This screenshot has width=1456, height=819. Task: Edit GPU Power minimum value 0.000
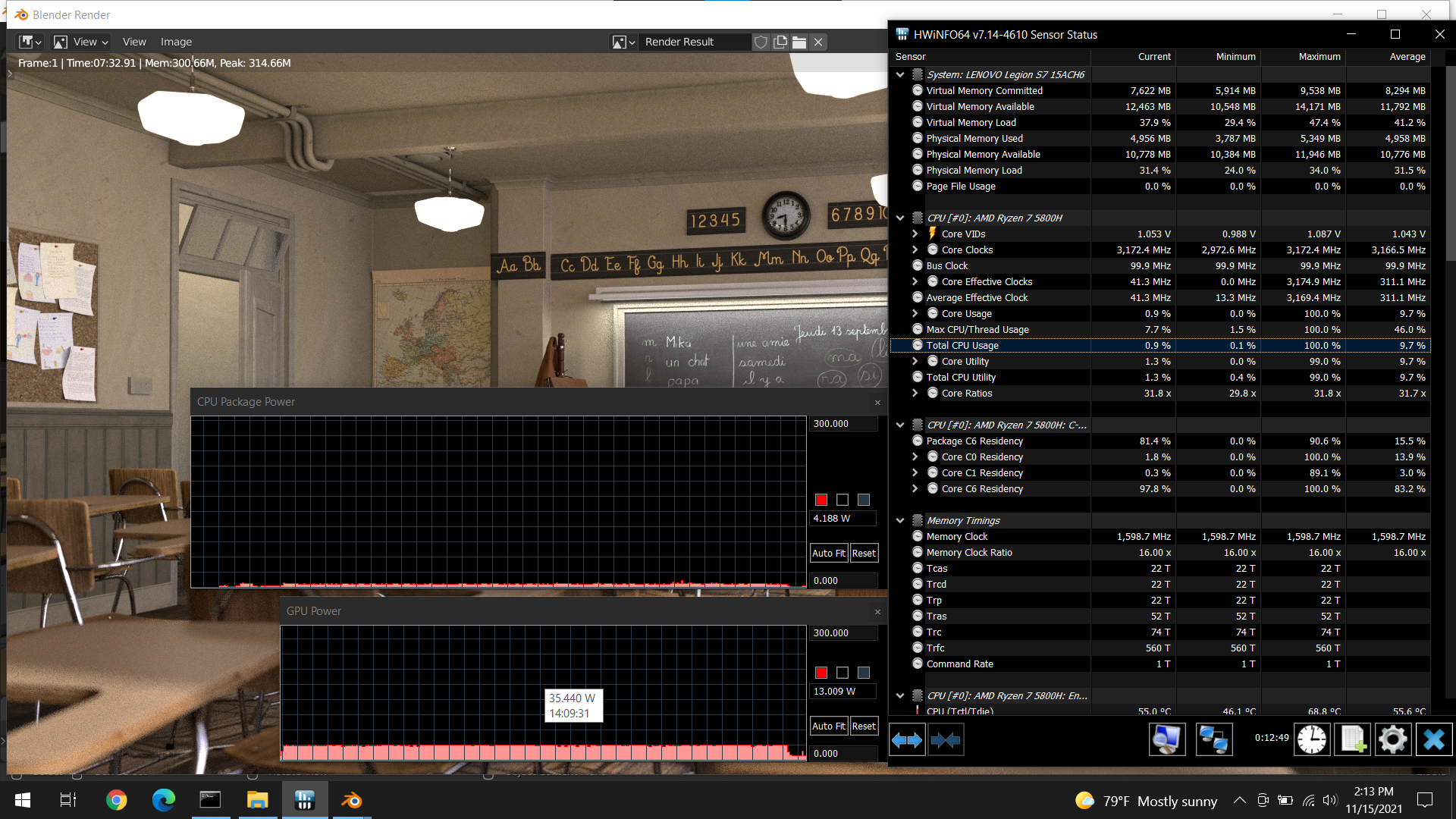843,753
